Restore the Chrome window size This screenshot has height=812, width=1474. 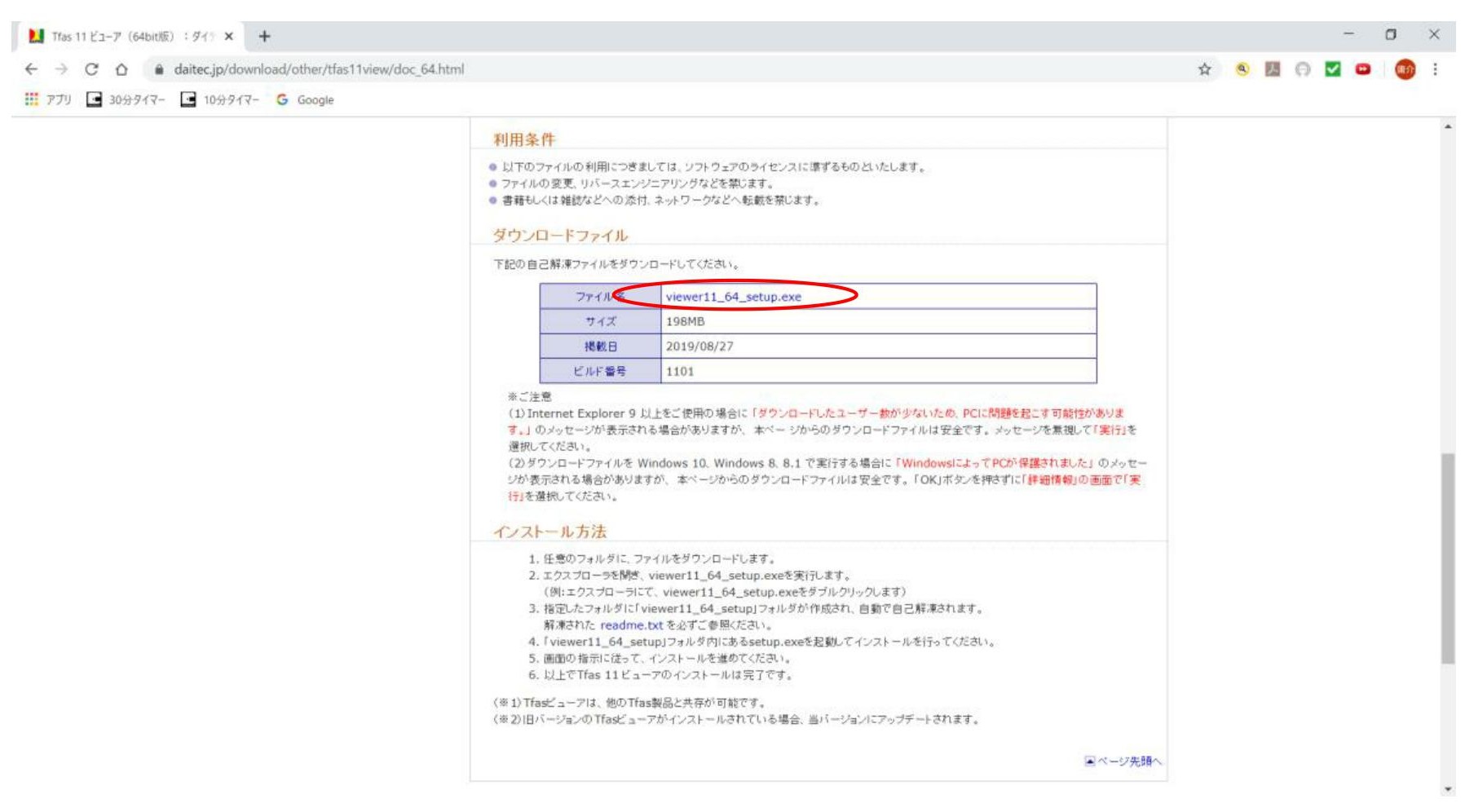tap(1391, 34)
